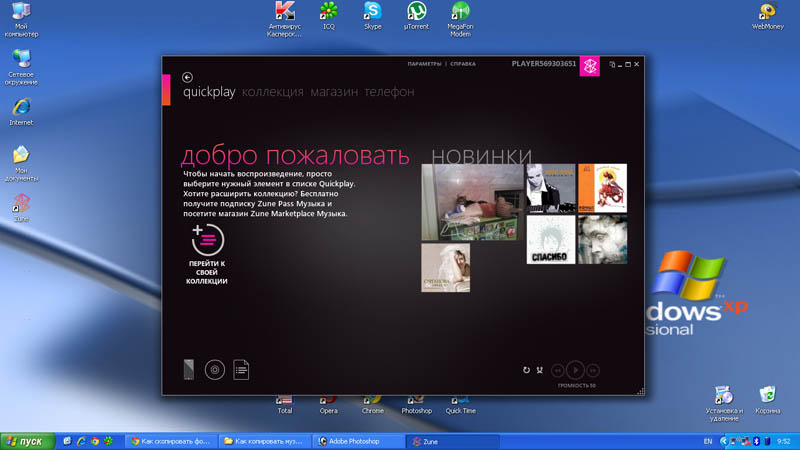Switch to Adobe Photoshop taskbar button
This screenshot has height=450, width=800.
(358, 441)
